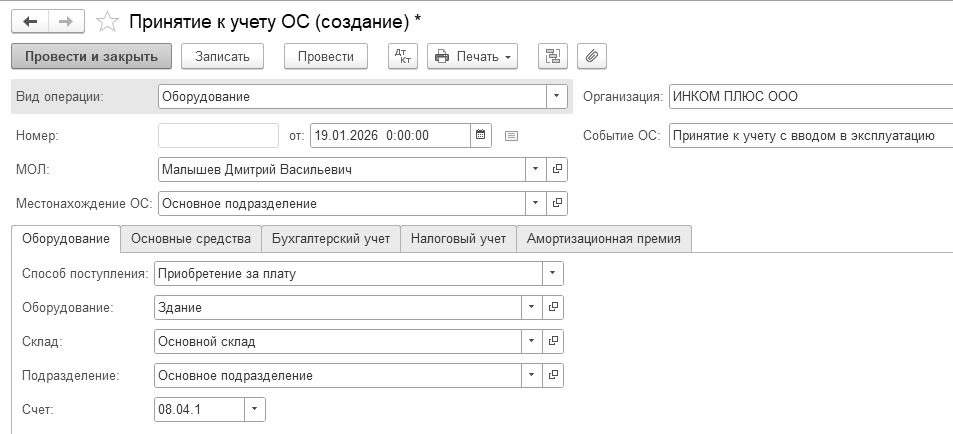953x434 pixels.
Task: Expand Вид операции dropdown list
Action: (555, 97)
